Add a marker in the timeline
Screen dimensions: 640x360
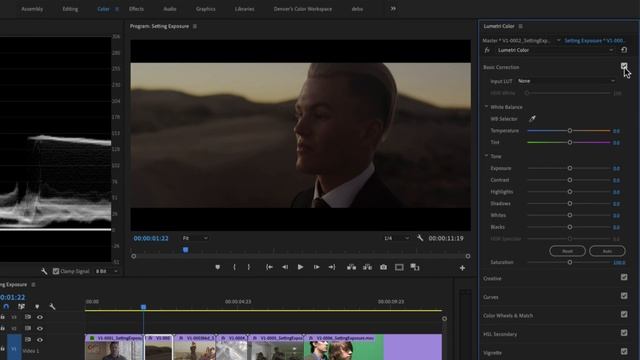(x=37, y=306)
